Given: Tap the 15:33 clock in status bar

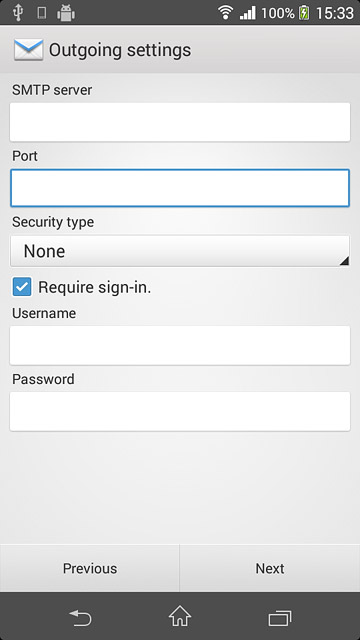Looking at the screenshot, I should pyautogui.click(x=335, y=13).
